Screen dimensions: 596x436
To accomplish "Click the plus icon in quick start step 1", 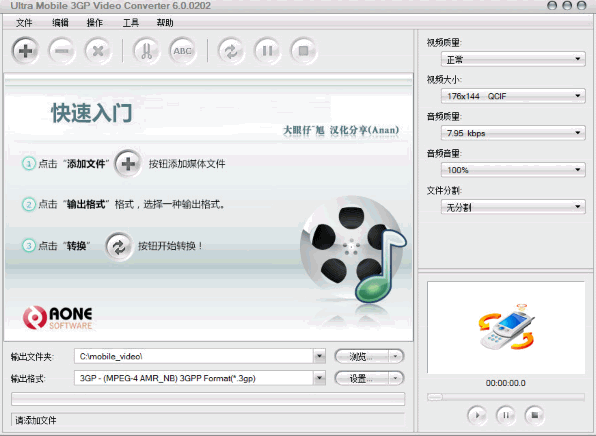I will pos(128,164).
